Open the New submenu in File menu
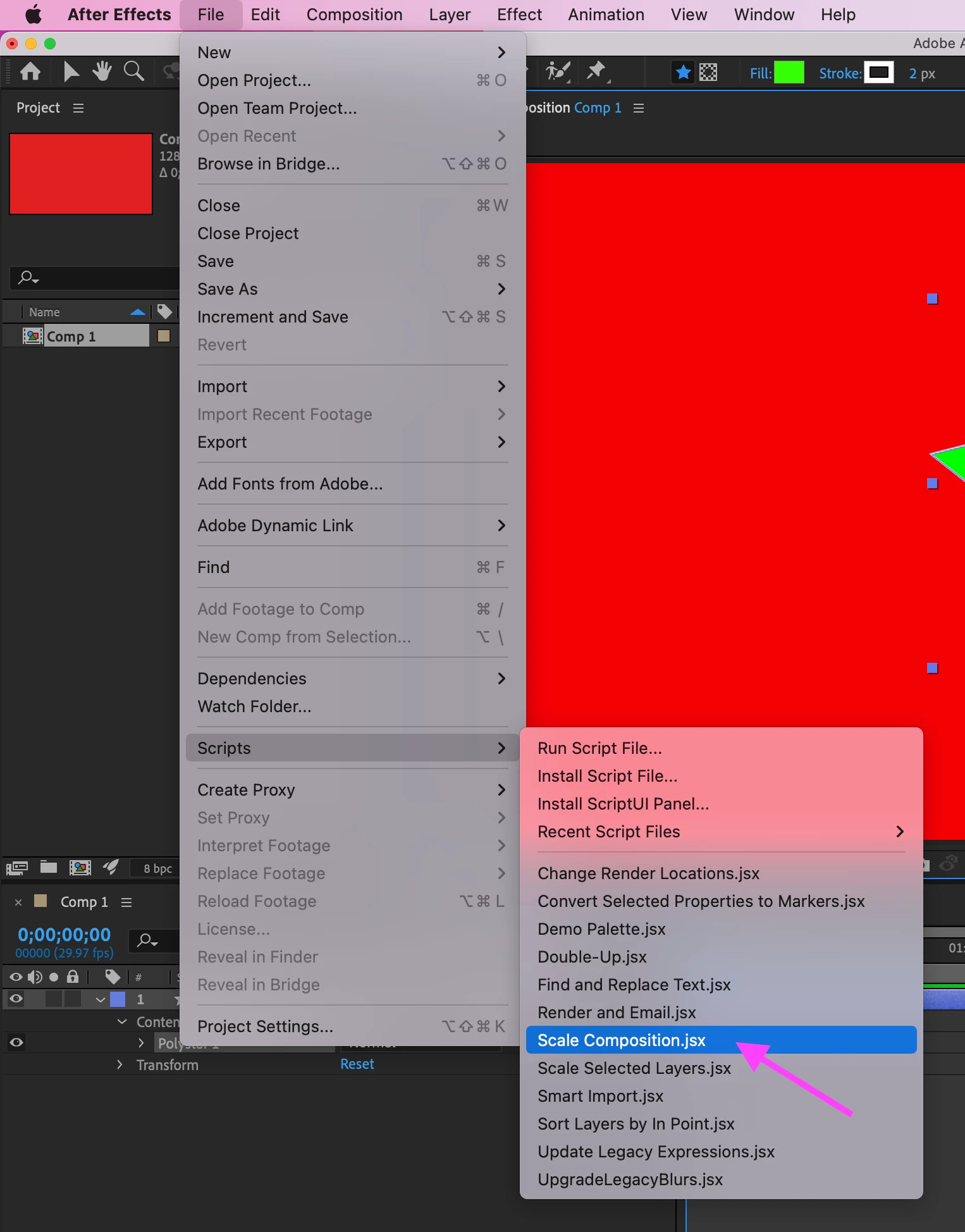 [x=353, y=52]
